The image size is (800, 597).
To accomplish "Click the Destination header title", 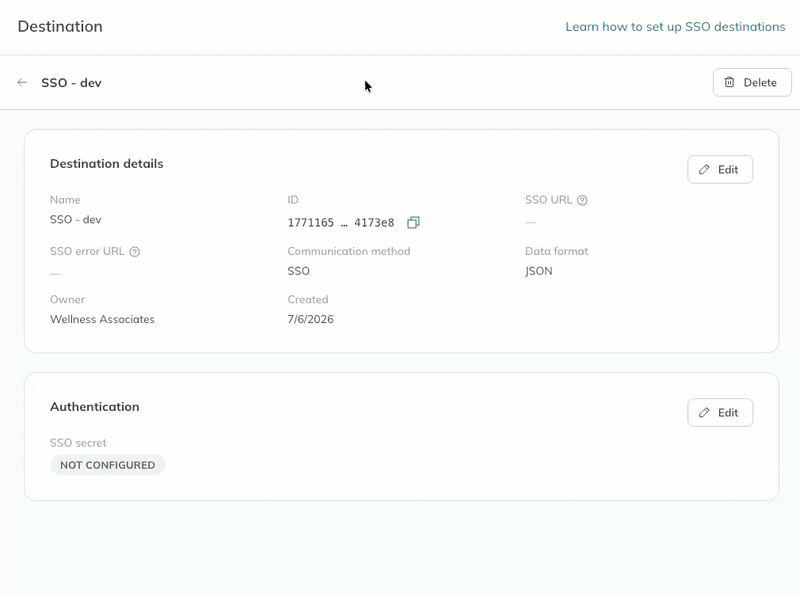I will pos(60,27).
